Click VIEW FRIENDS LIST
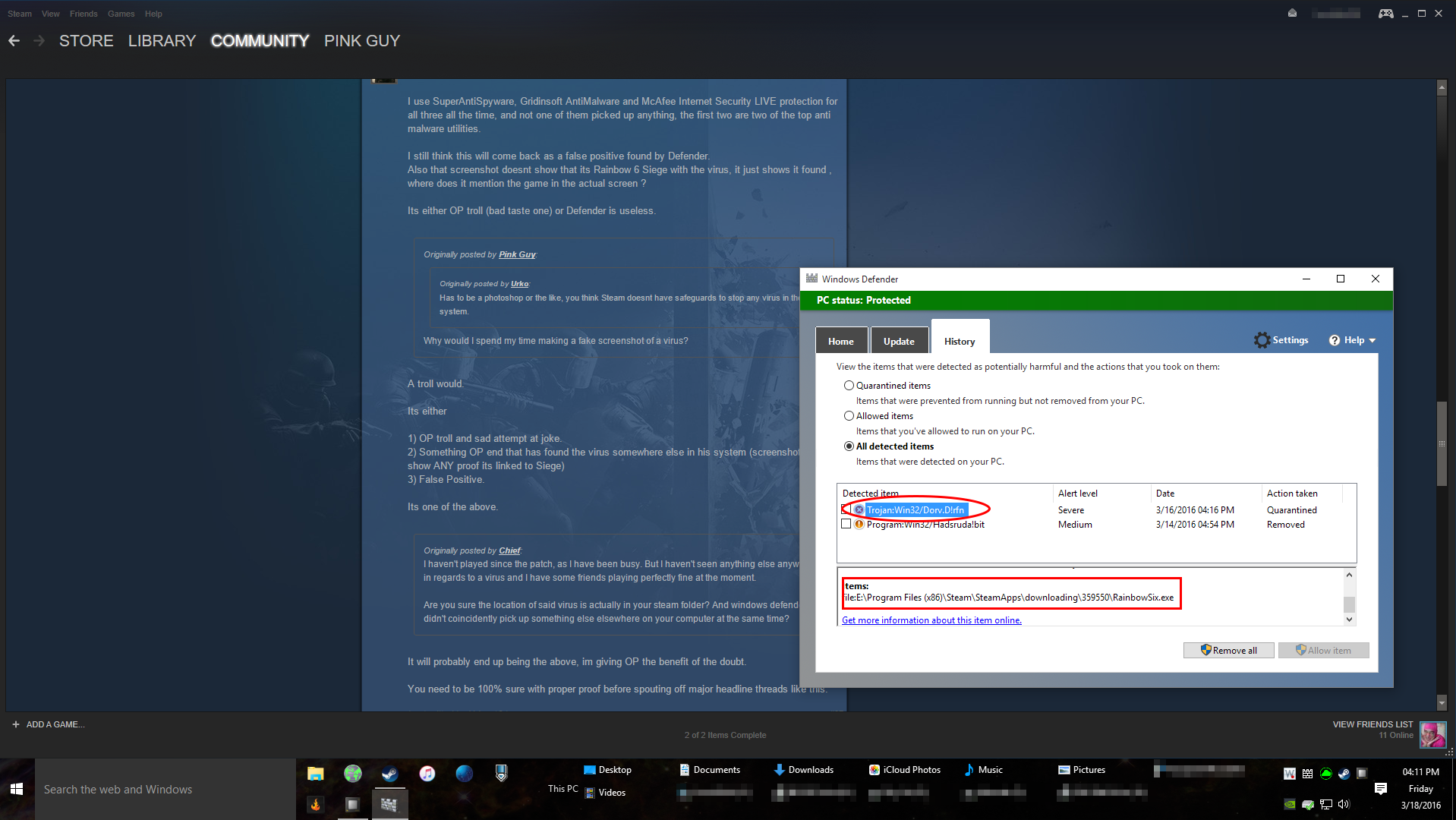Screen dimensions: 1456x820 pos(1372,724)
